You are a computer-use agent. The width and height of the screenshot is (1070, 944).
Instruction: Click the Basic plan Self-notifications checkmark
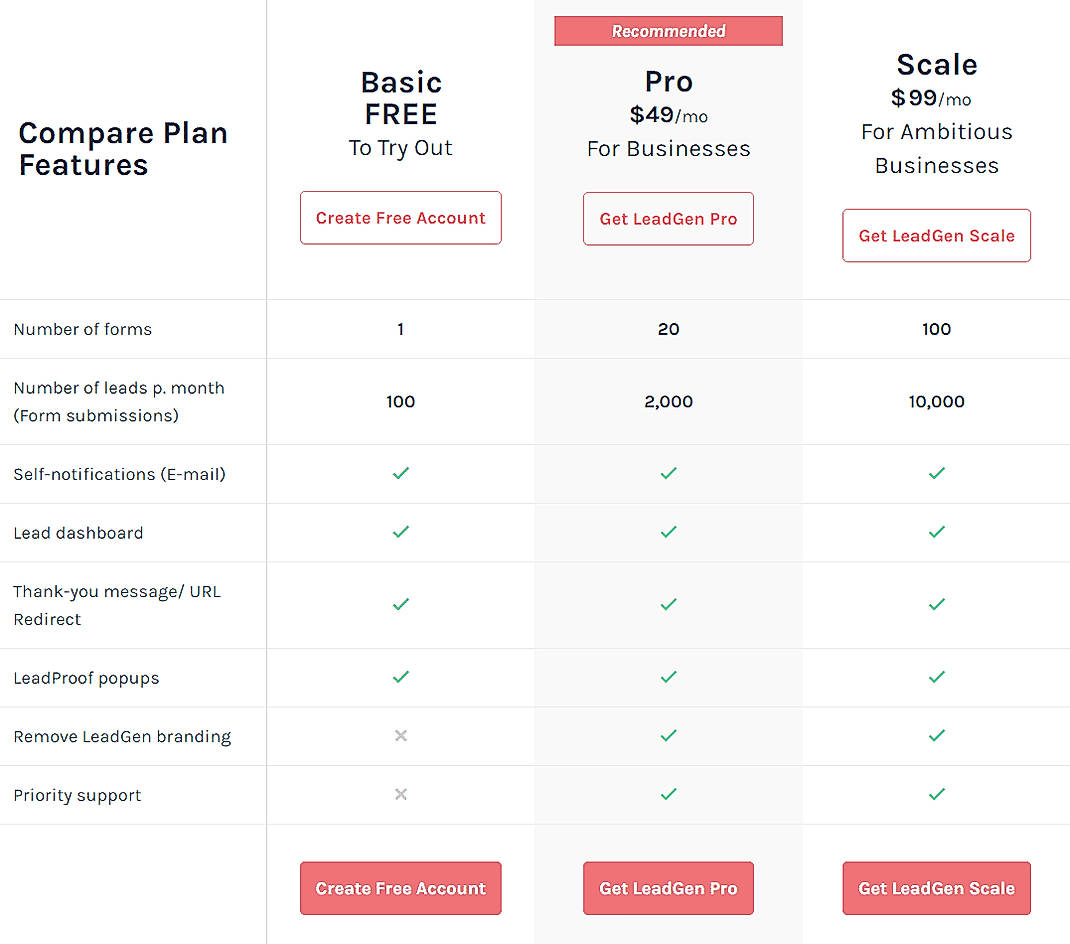[x=400, y=474]
